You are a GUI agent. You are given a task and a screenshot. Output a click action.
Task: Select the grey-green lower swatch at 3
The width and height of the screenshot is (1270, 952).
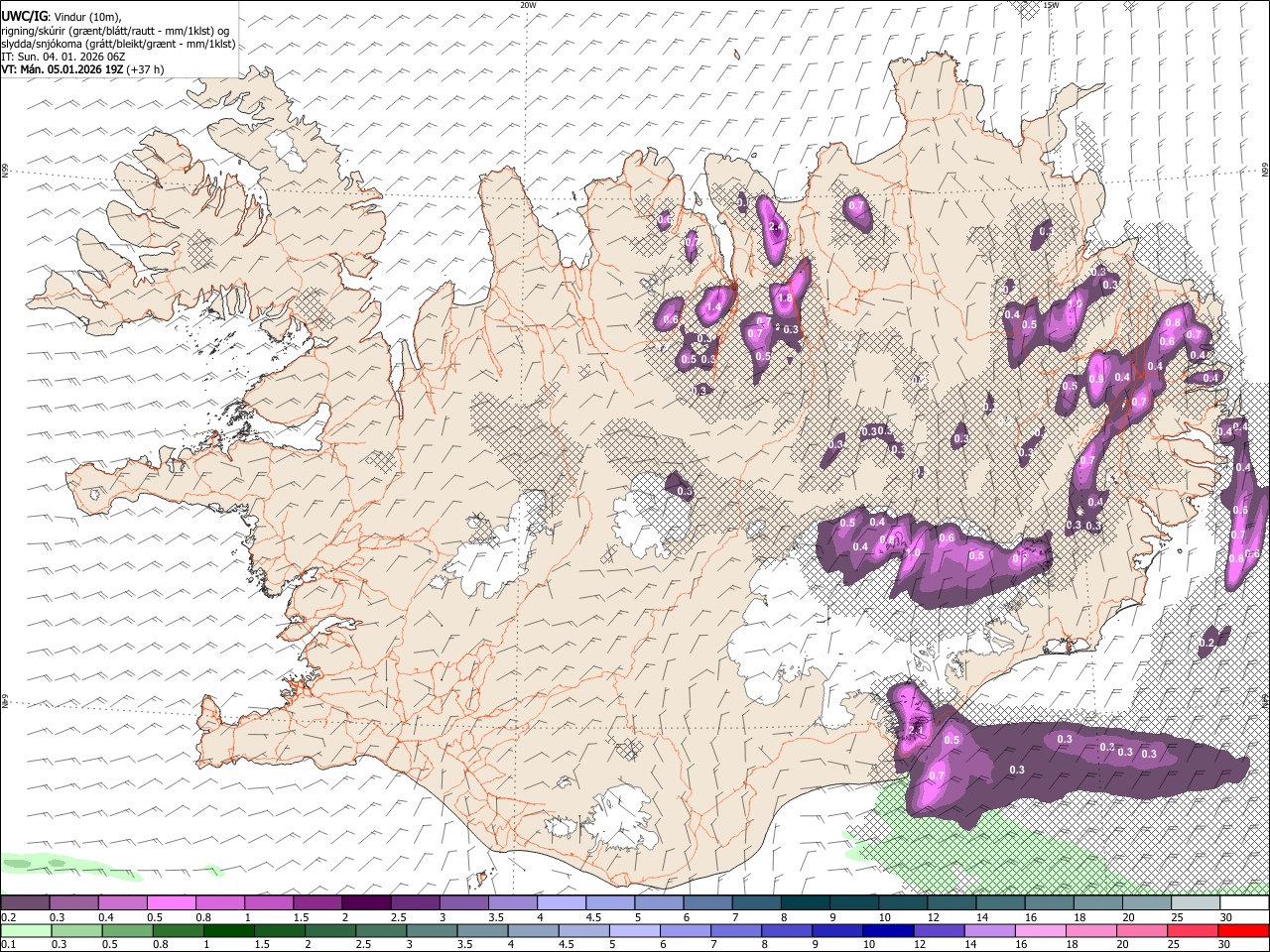coord(432,930)
